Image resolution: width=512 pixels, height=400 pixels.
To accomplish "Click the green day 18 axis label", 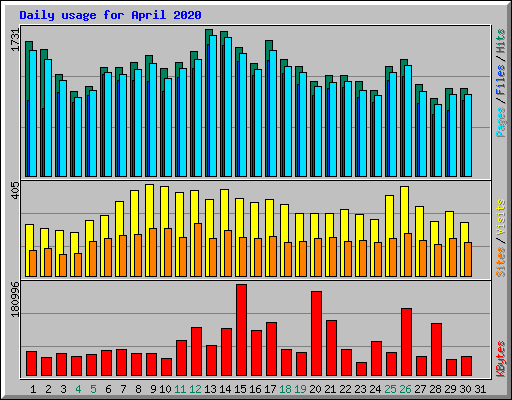I will tap(285, 389).
